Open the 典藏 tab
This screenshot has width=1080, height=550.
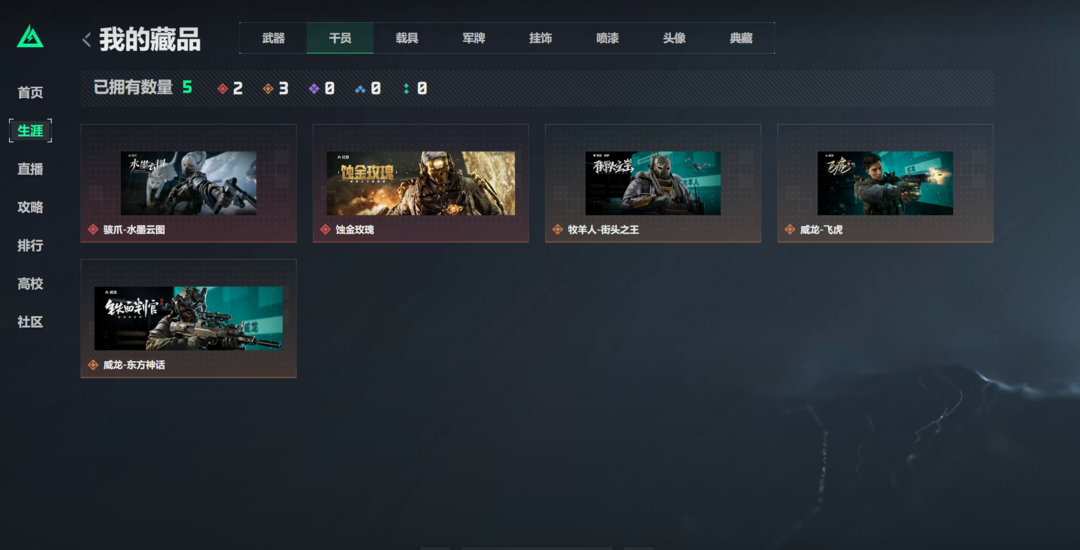point(741,38)
